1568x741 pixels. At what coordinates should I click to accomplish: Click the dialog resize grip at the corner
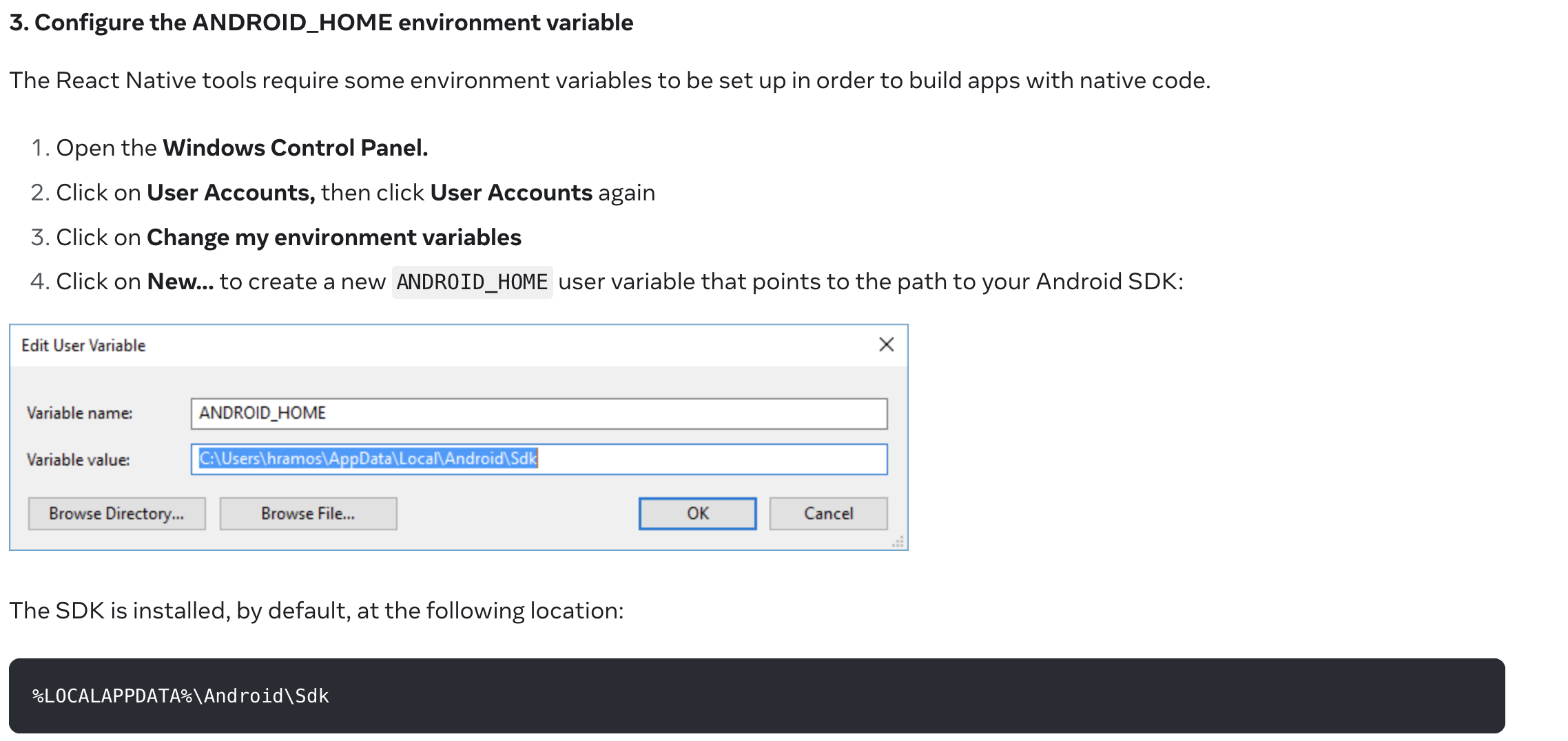pos(898,542)
